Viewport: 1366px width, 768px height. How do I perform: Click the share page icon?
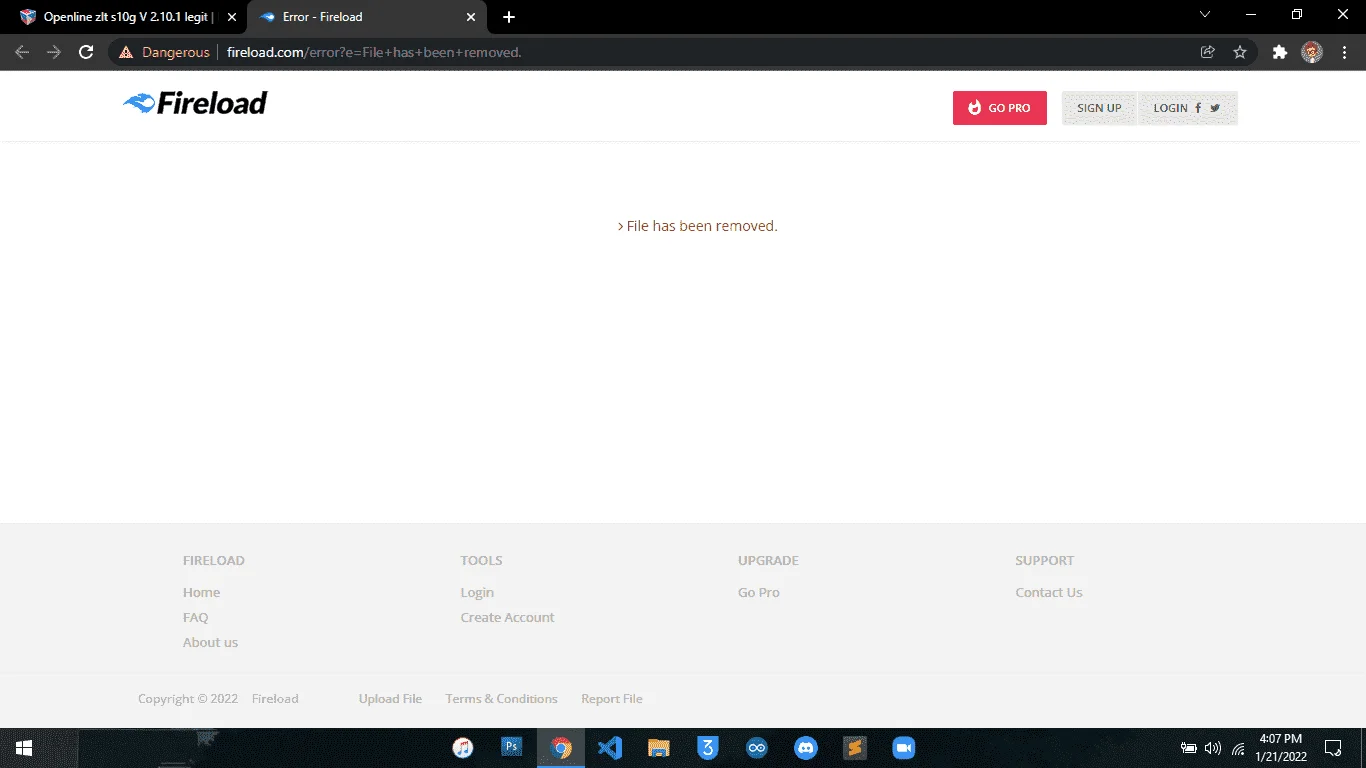(x=1208, y=52)
